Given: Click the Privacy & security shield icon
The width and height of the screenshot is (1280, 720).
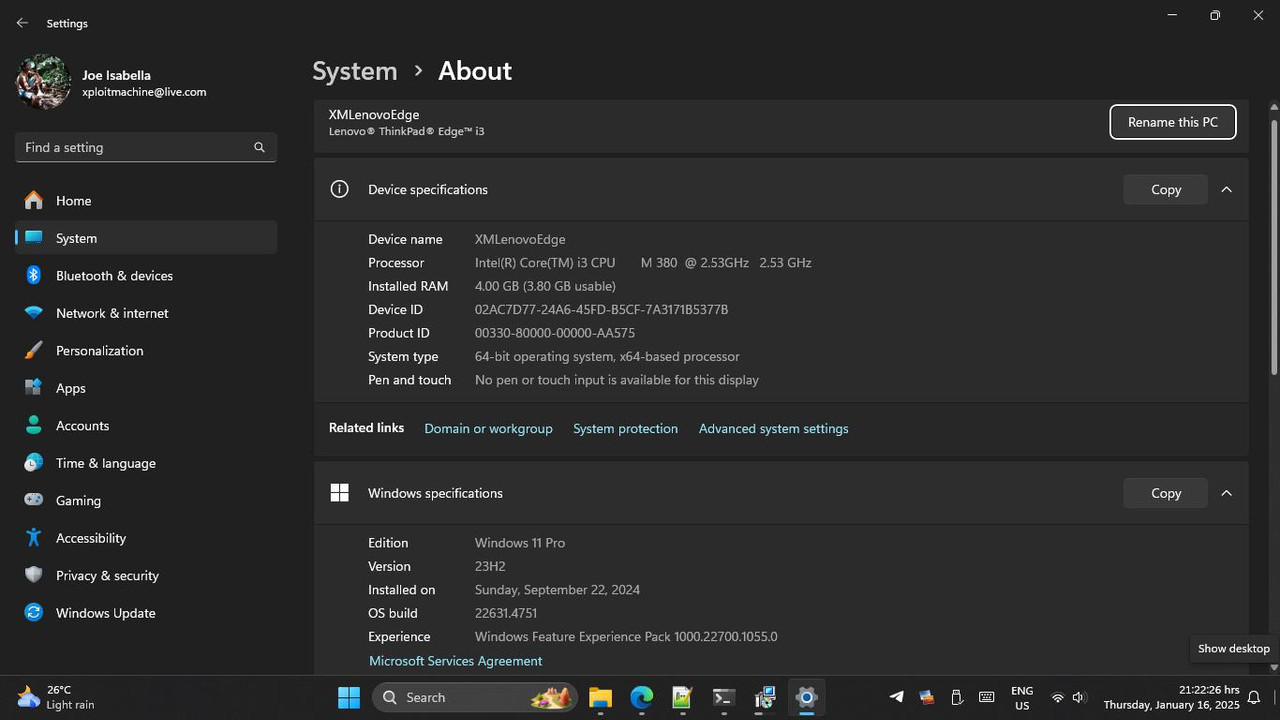Looking at the screenshot, I should 34,575.
